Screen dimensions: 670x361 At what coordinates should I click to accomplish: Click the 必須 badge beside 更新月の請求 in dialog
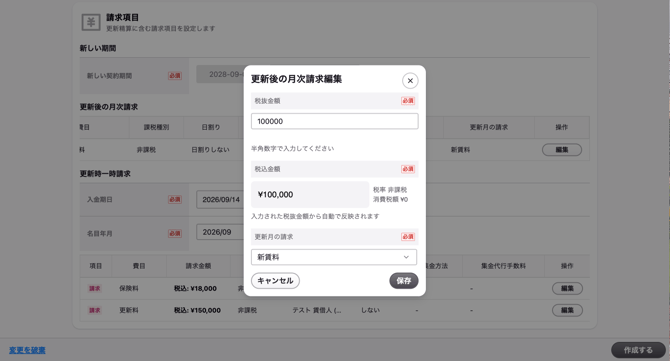(408, 237)
